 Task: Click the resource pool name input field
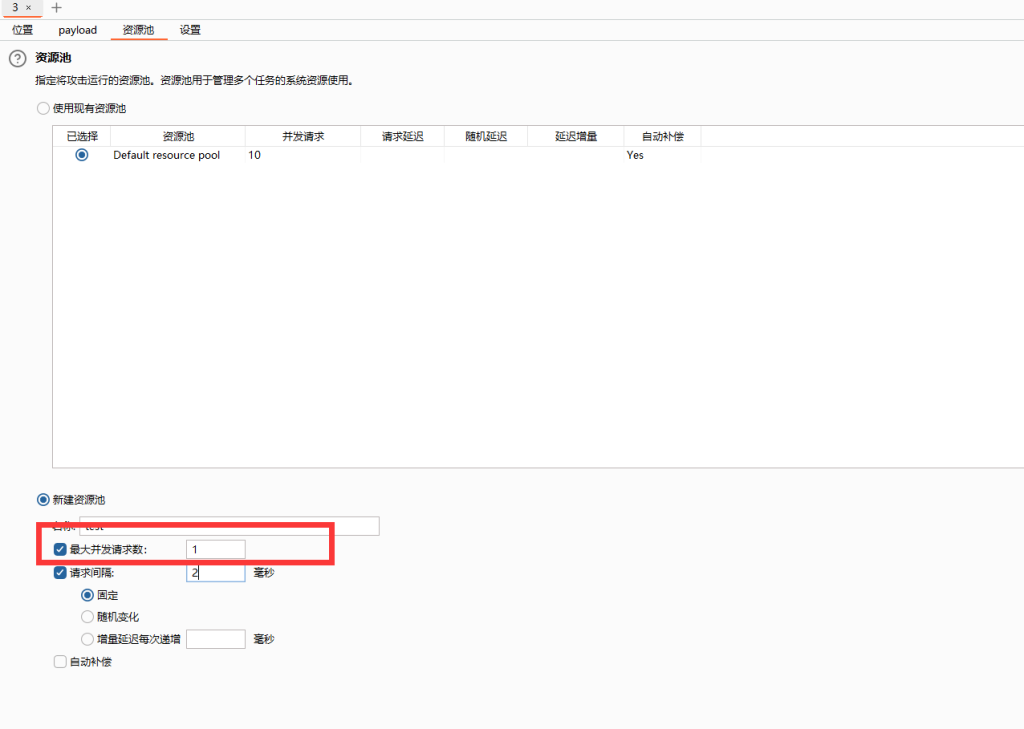click(229, 526)
